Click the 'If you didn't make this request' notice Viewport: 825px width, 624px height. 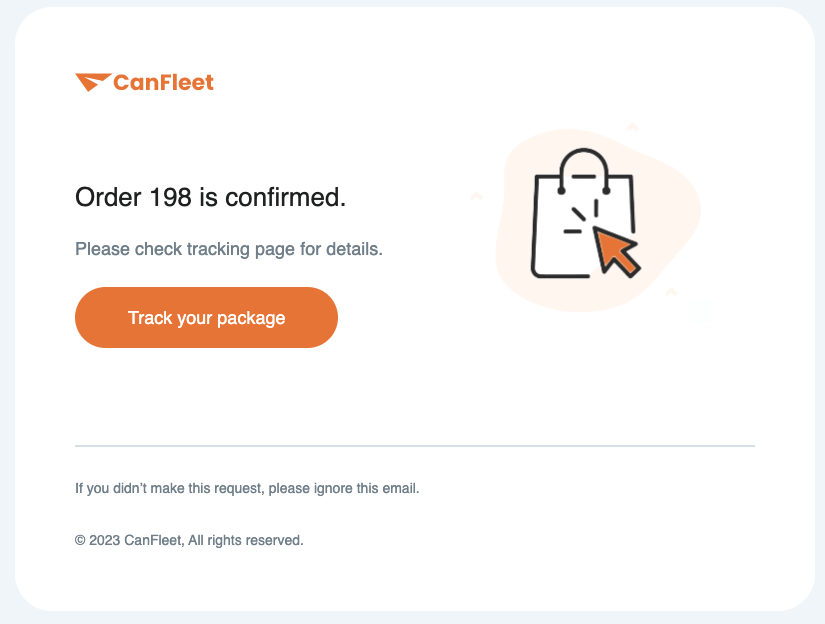coord(247,488)
